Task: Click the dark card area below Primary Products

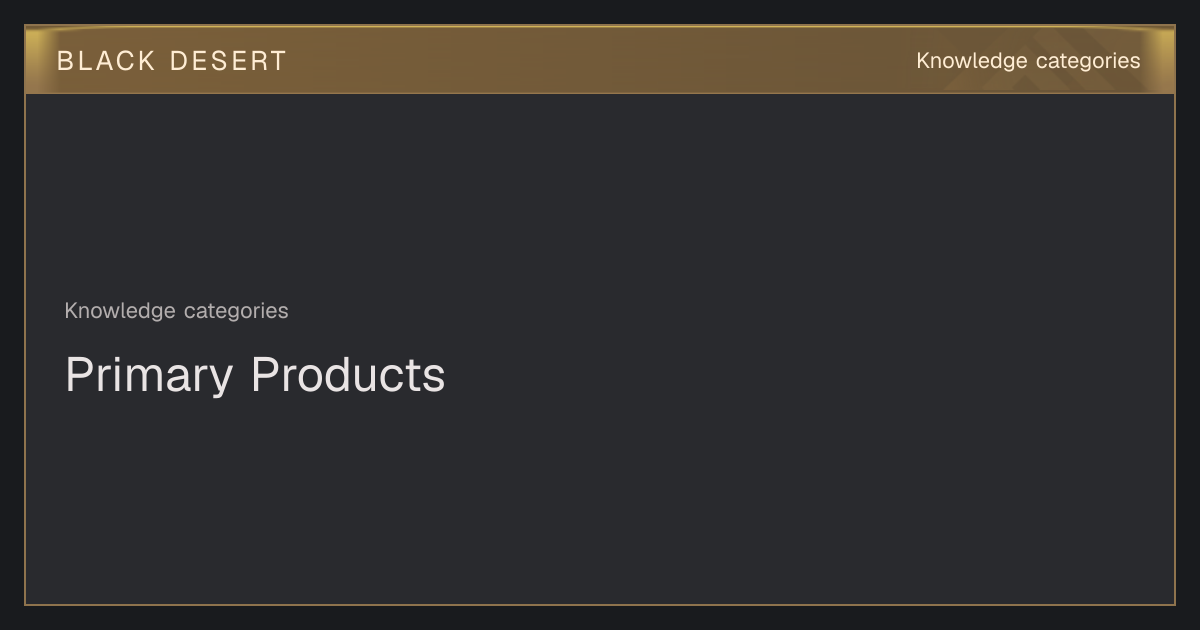Action: click(x=600, y=500)
